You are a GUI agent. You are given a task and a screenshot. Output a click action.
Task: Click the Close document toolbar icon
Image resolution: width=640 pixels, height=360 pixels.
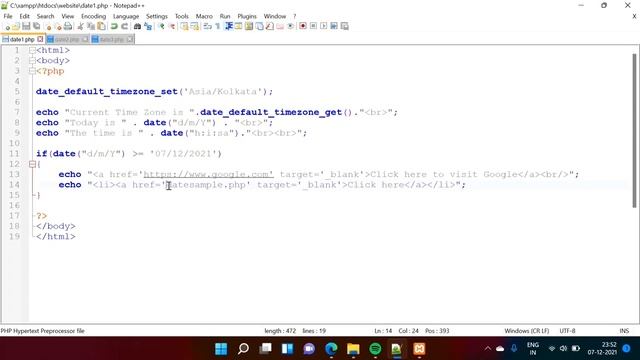click(x=48, y=27)
